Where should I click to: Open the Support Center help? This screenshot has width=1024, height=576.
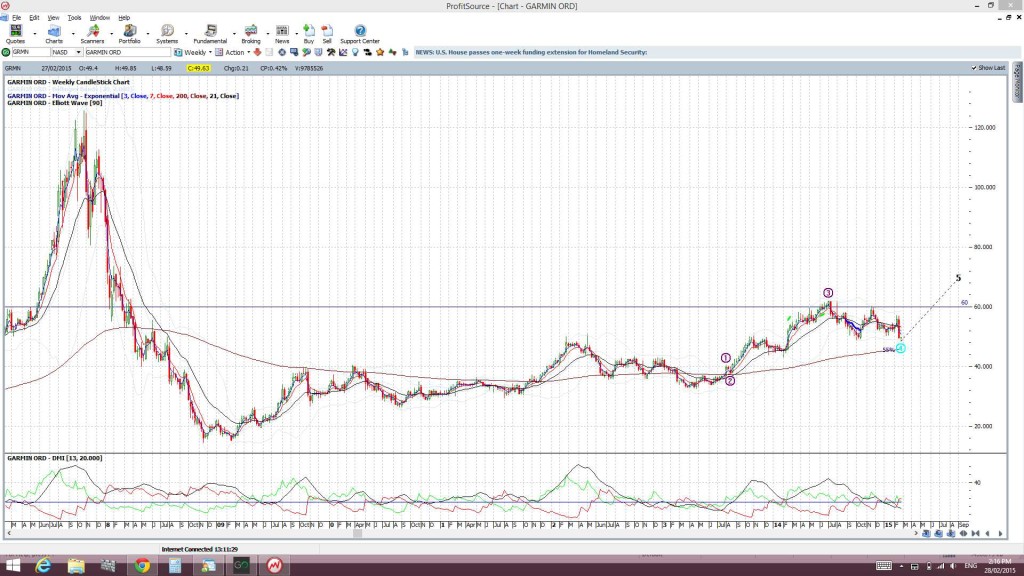point(360,34)
